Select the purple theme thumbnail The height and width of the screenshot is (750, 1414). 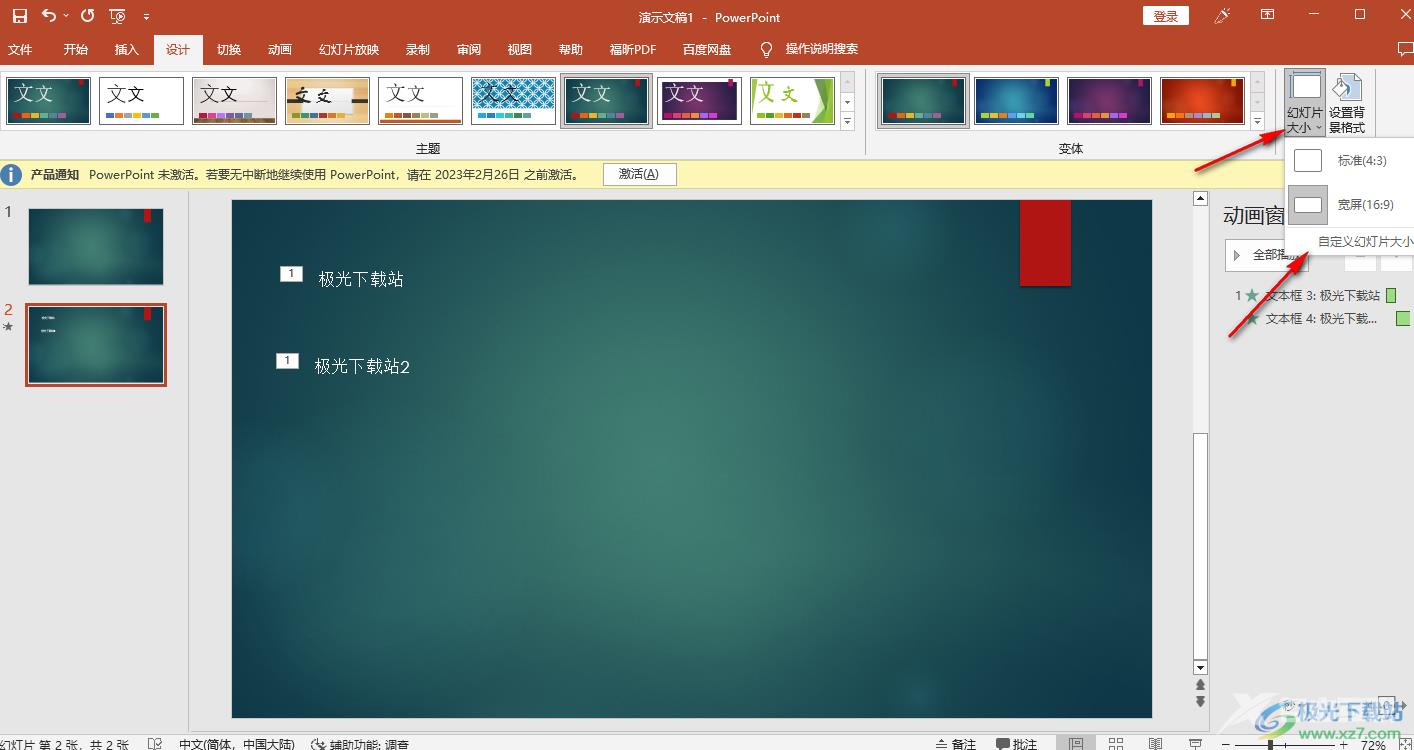pyautogui.click(x=699, y=101)
